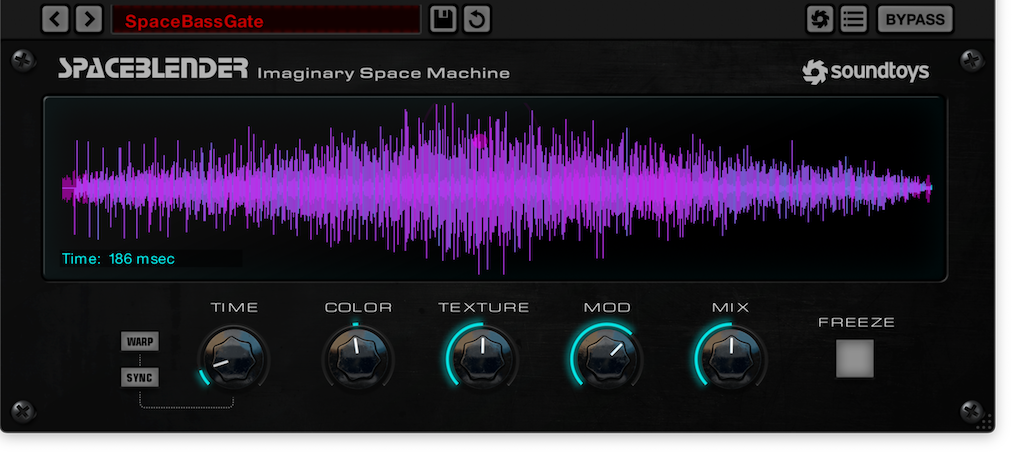The image size is (1014, 455).
Task: Open the SpaceBassGate preset name display
Action: point(266,20)
